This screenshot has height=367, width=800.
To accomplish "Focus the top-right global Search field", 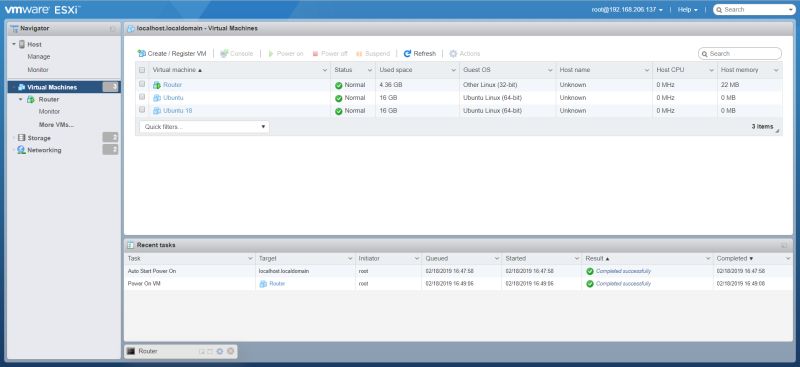I will click(754, 10).
